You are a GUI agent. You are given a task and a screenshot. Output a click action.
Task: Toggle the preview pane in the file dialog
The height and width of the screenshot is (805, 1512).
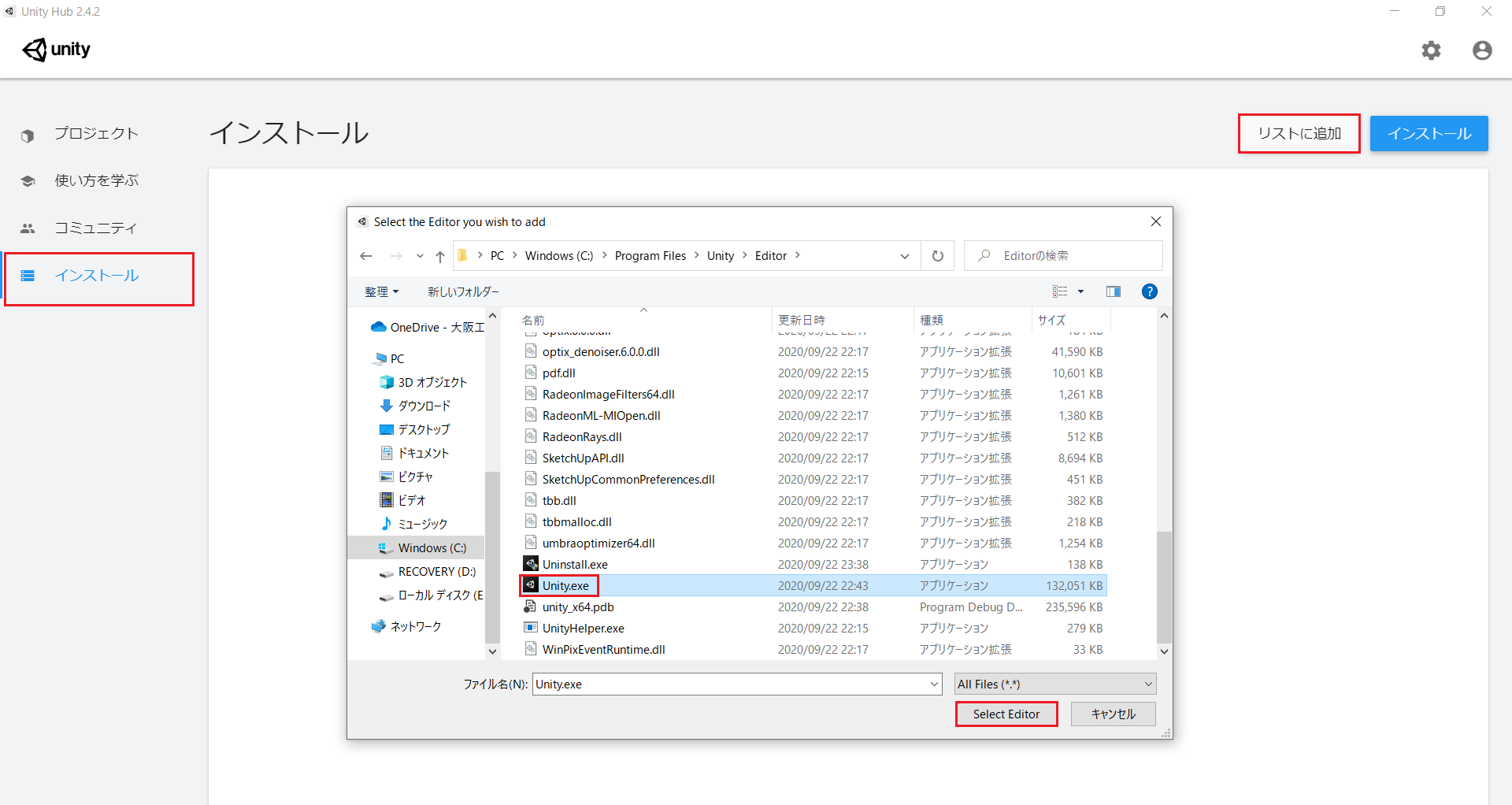[1113, 291]
